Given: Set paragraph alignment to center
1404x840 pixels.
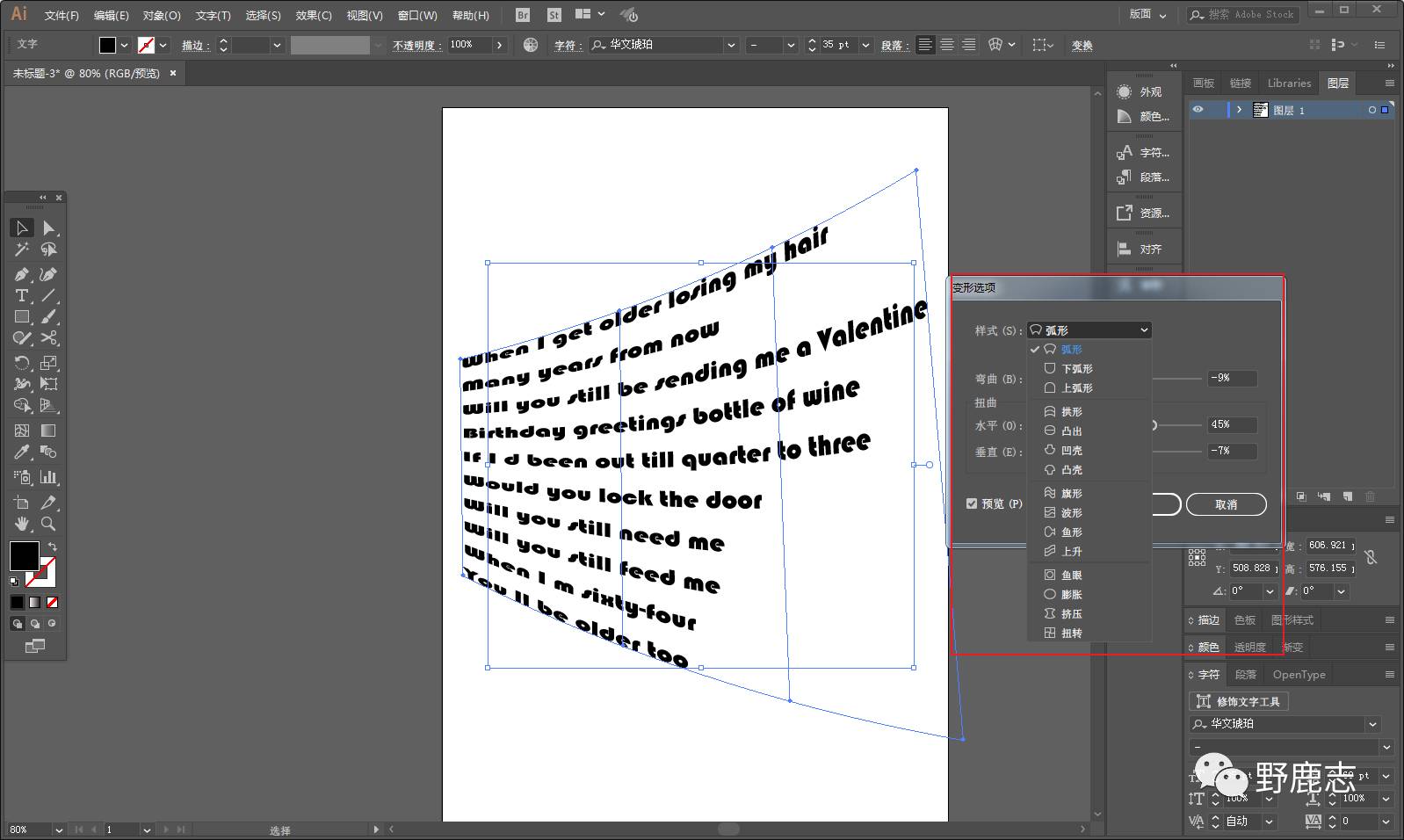Looking at the screenshot, I should pos(947,45).
